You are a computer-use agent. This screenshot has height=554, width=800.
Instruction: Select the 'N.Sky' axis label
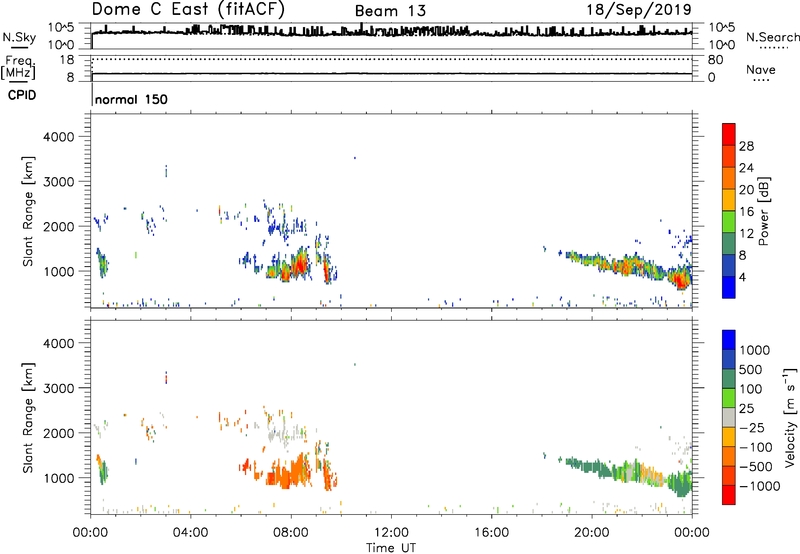(x=19, y=37)
